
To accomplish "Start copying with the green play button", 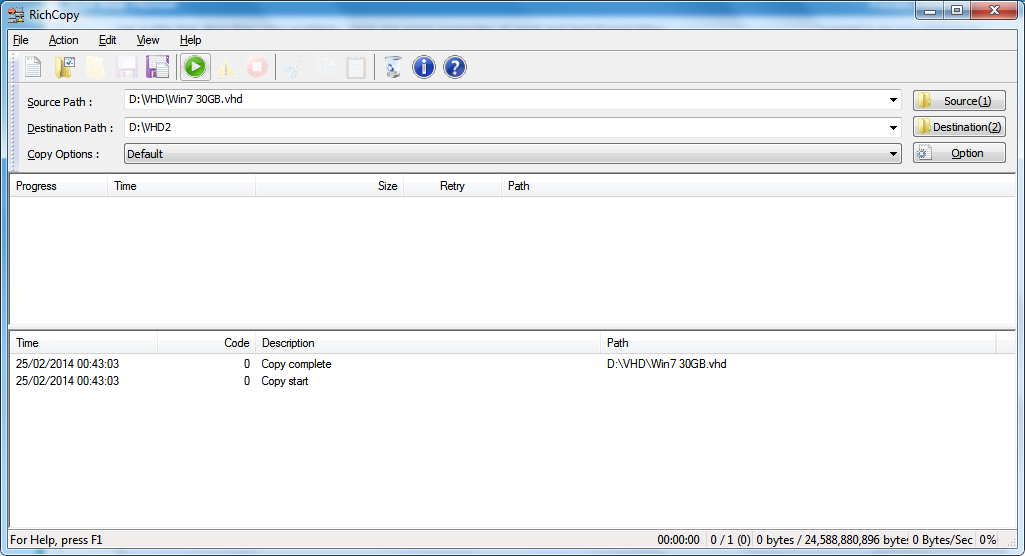I will [x=195, y=67].
